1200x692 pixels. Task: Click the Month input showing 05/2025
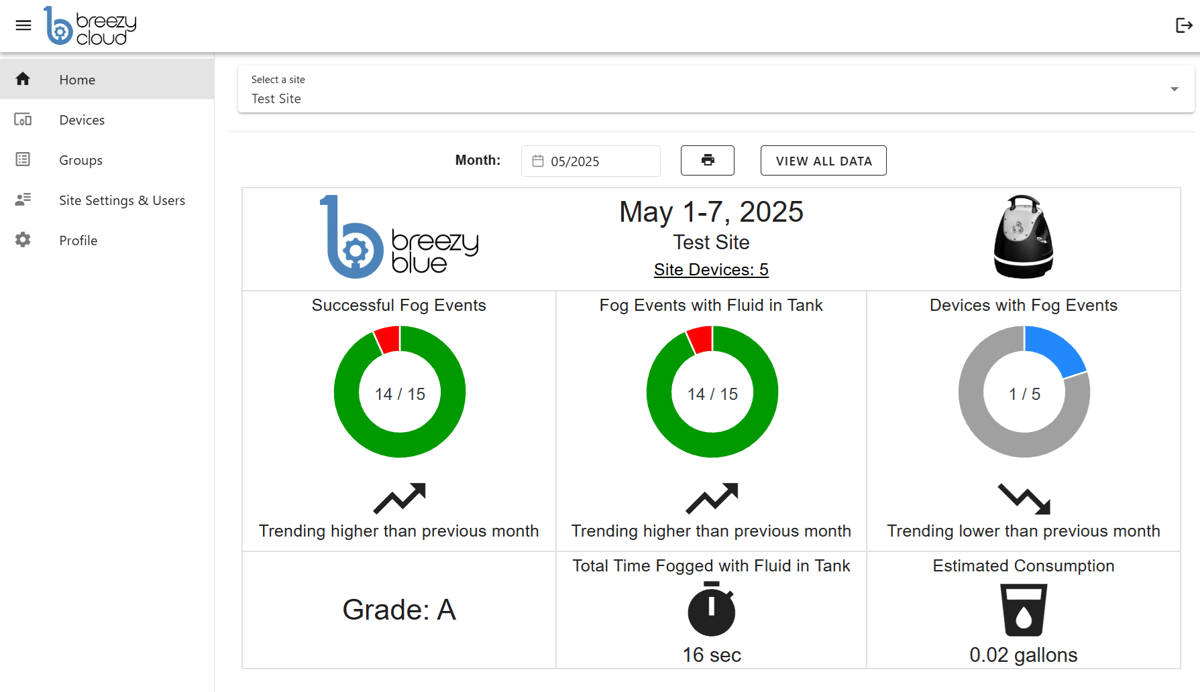coord(600,161)
